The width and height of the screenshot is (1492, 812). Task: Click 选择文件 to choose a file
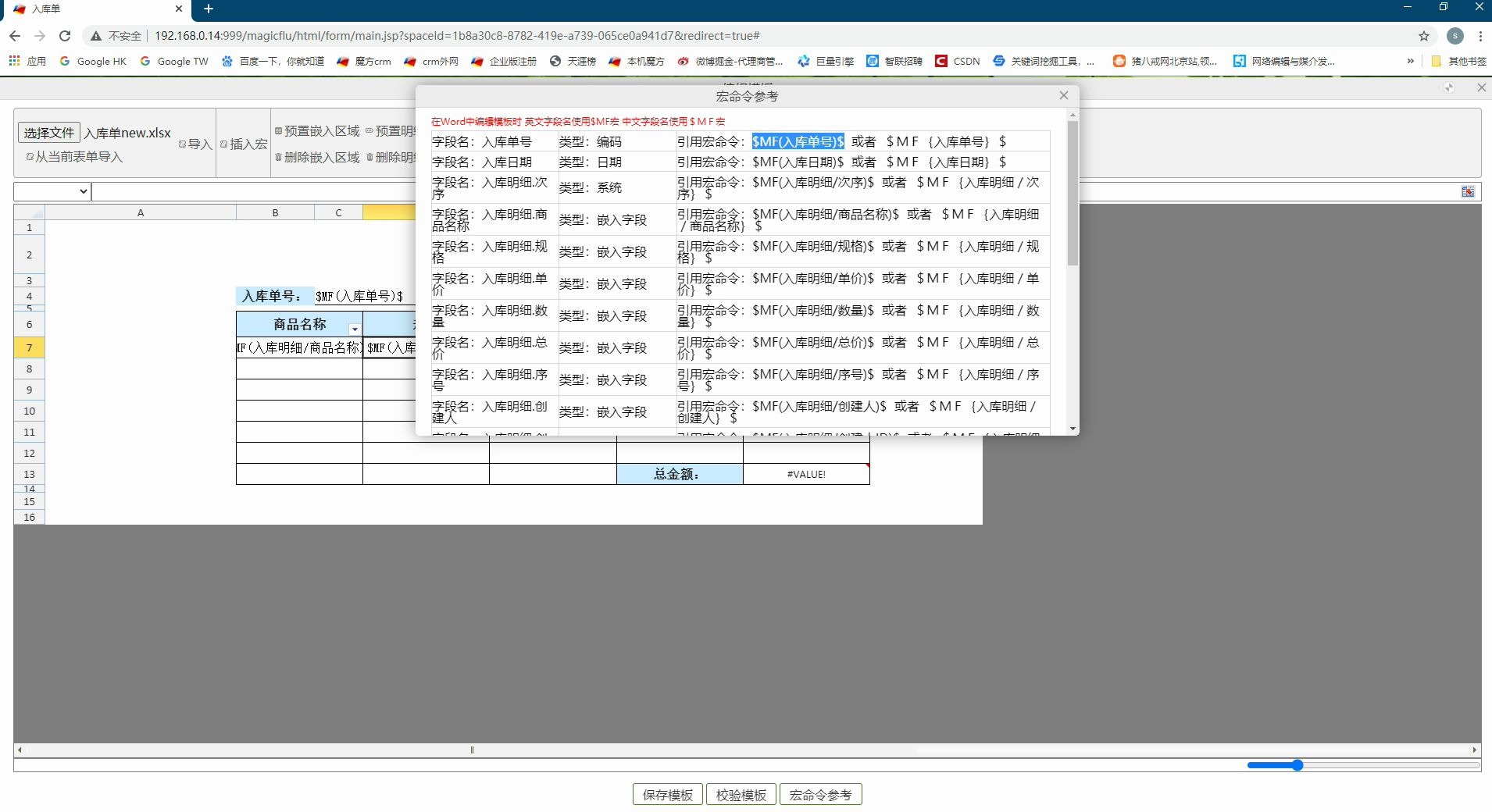49,133
